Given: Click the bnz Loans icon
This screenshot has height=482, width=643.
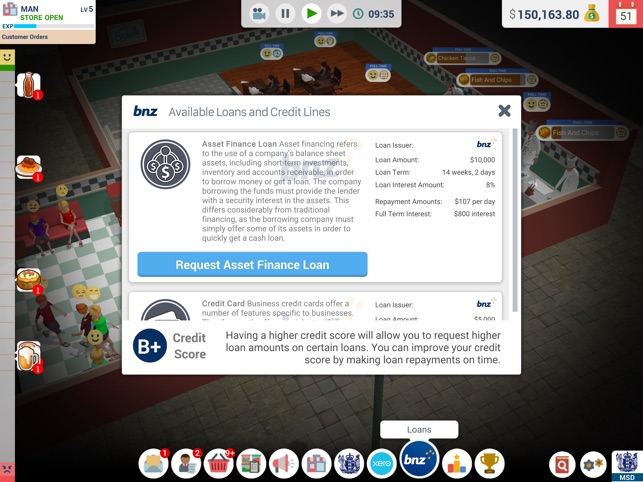Looking at the screenshot, I should point(419,459).
